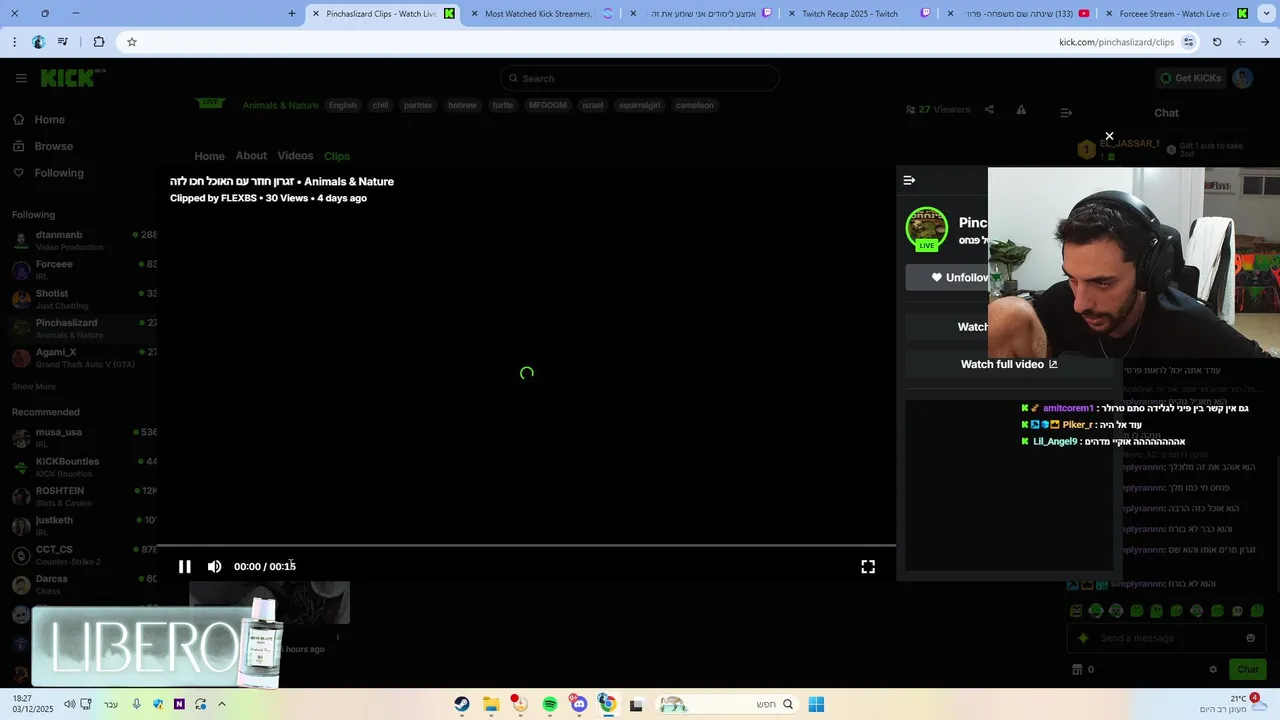1280x720 pixels.
Task: Click the green Chat send button
Action: [x=1248, y=669]
